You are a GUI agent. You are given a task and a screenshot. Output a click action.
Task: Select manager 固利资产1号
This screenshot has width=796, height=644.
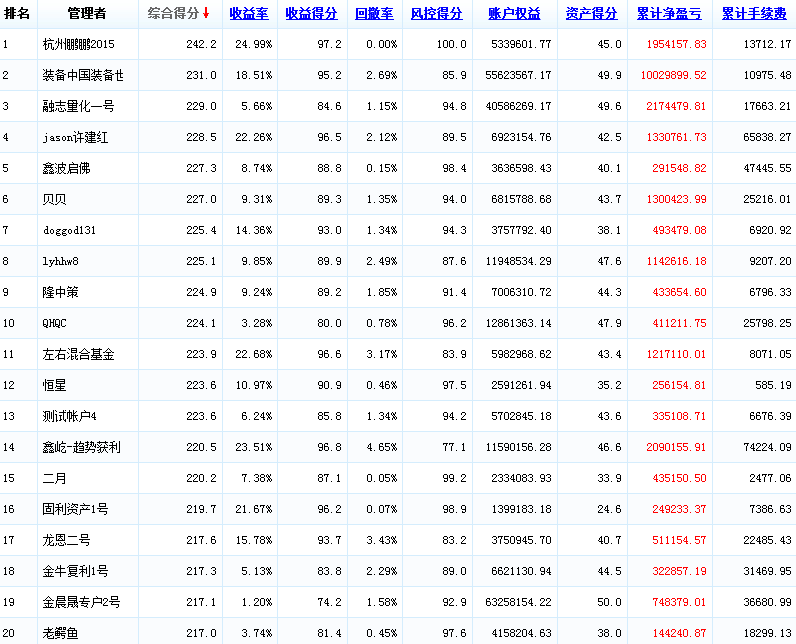(x=75, y=509)
